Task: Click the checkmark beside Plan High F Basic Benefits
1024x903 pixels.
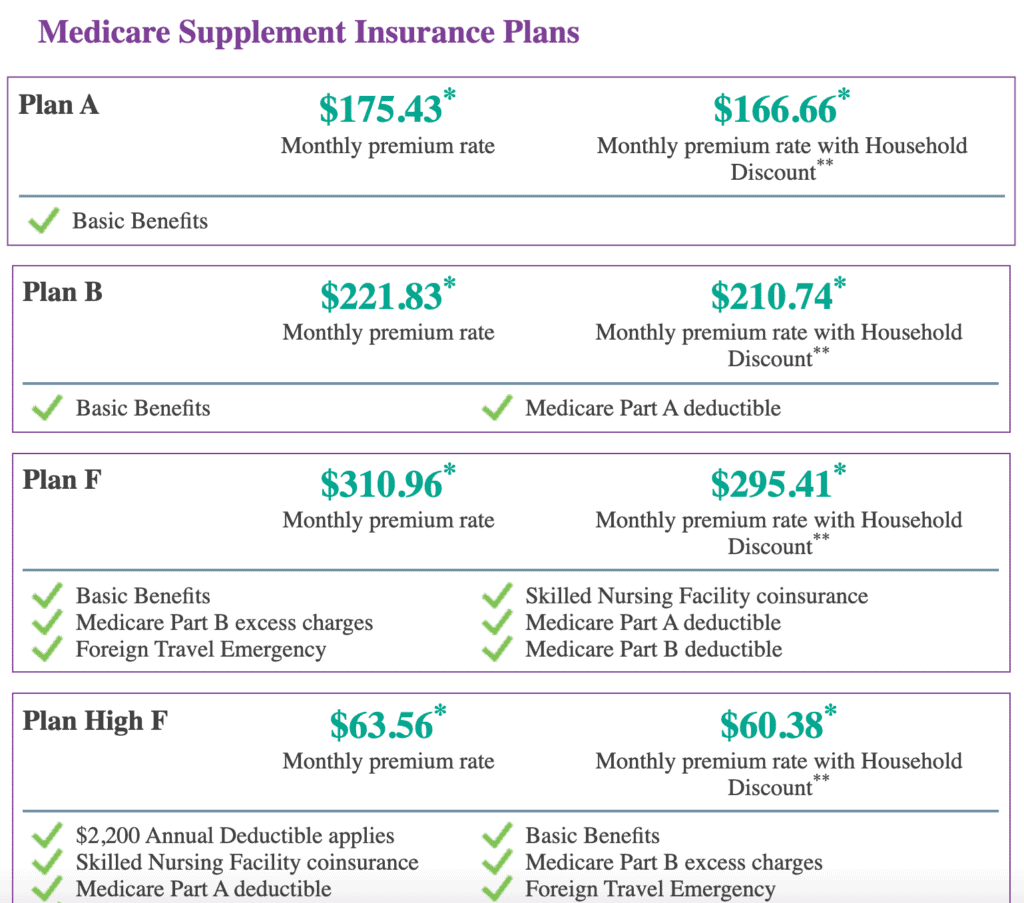Action: tap(497, 835)
